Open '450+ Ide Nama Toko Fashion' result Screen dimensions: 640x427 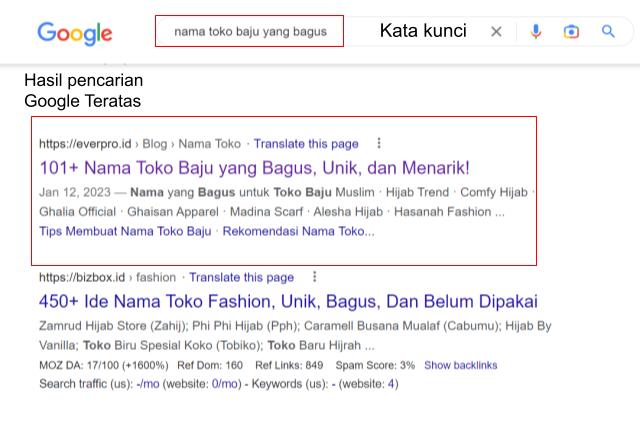tap(288, 302)
